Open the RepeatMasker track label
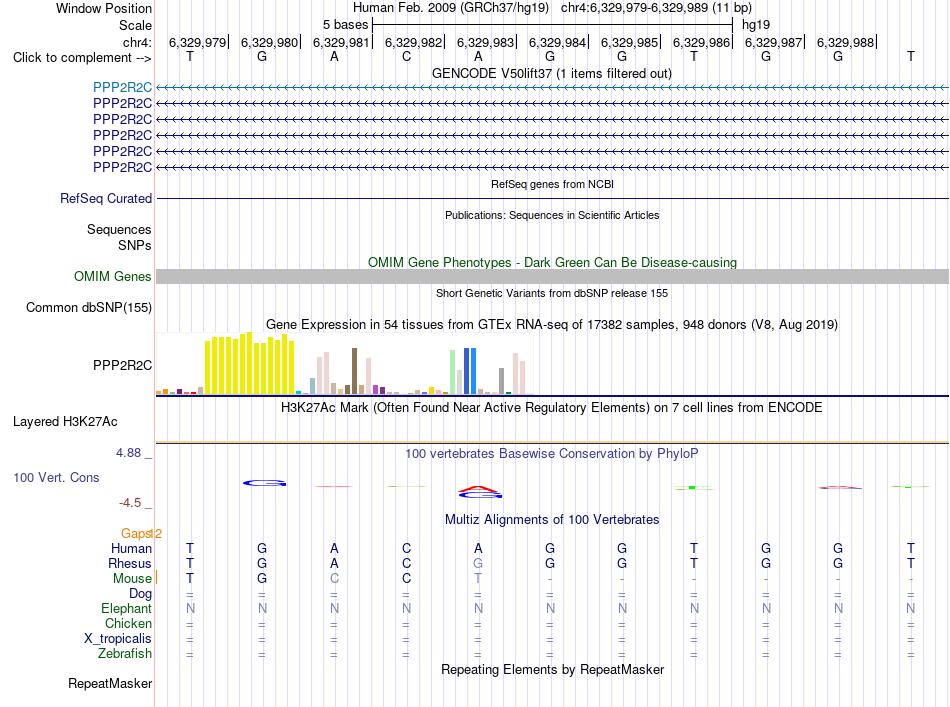Screen dimensions: 950x707 tap(110, 683)
